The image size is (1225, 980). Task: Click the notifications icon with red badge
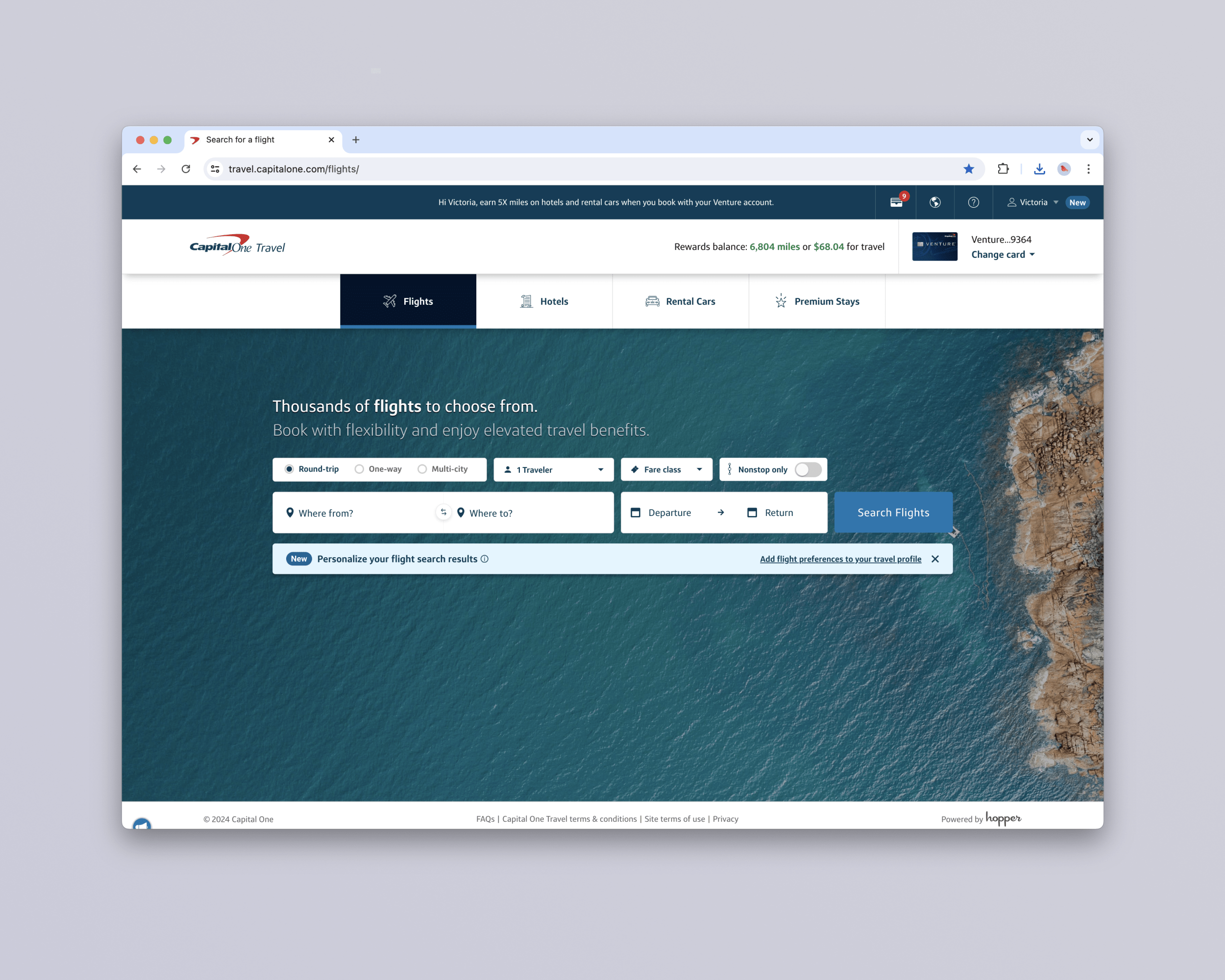click(896, 202)
